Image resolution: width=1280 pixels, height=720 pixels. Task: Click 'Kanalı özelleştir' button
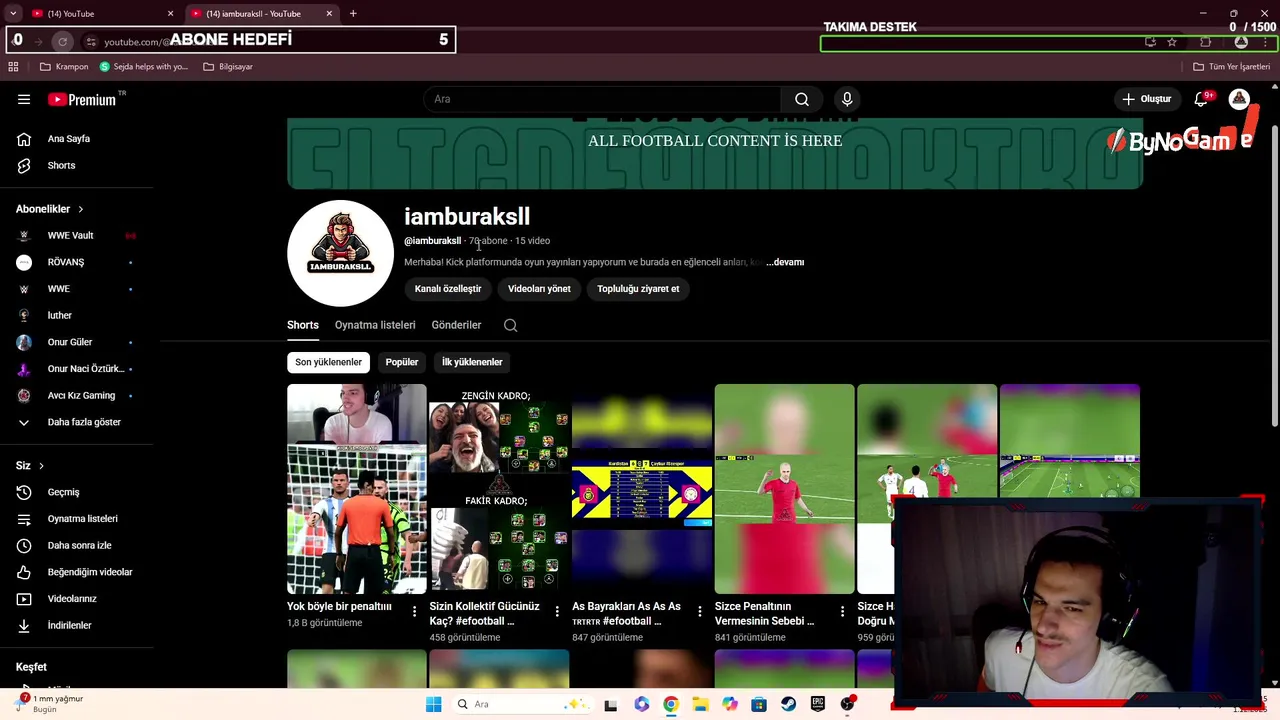(448, 289)
